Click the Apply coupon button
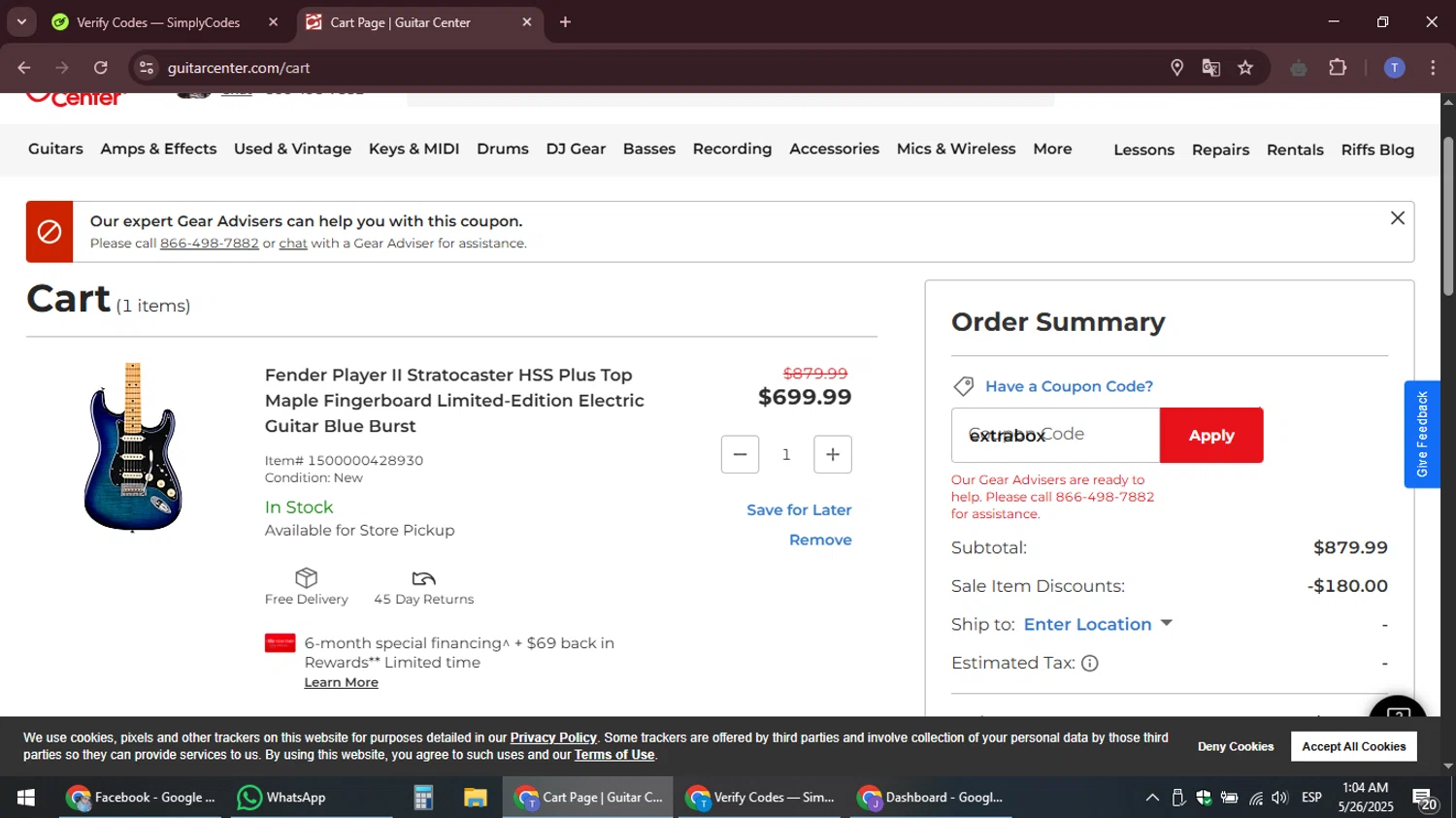 (x=1211, y=435)
